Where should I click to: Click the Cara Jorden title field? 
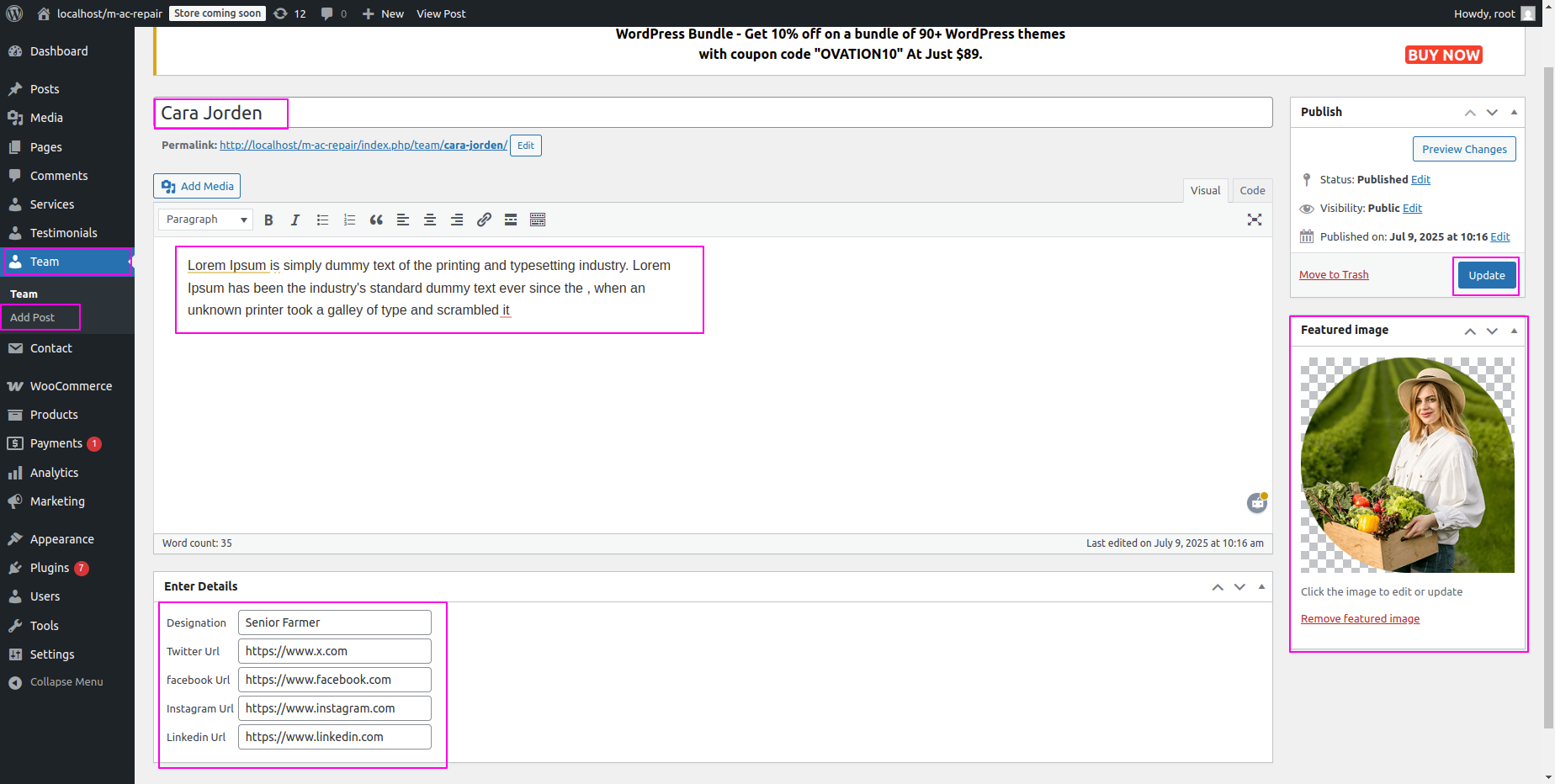[713, 113]
